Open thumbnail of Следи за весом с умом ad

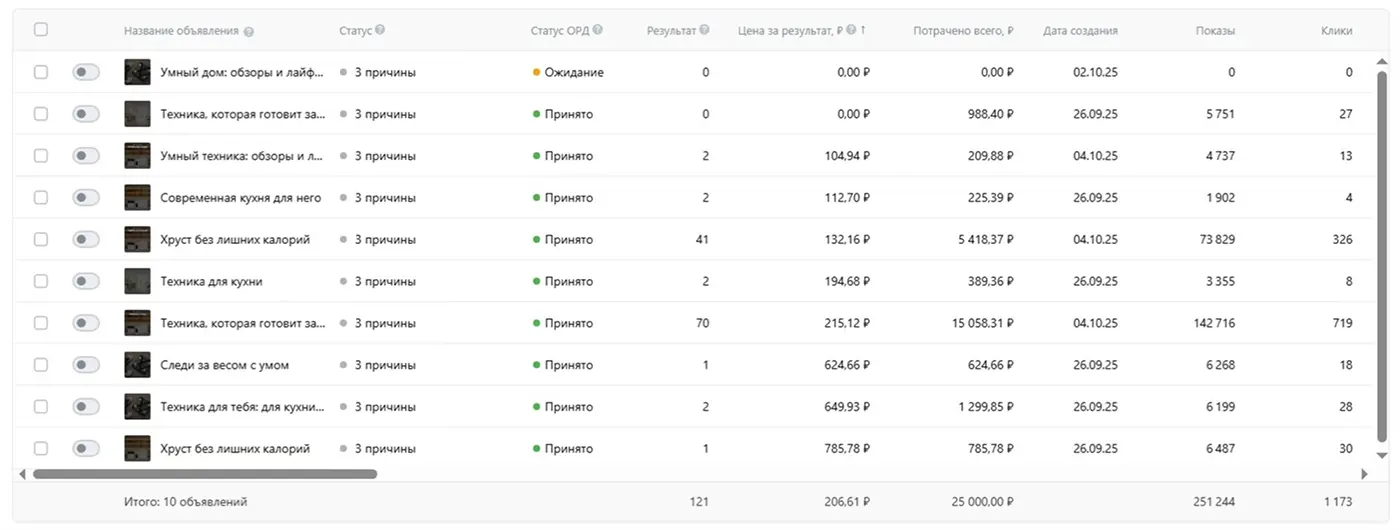pos(137,365)
